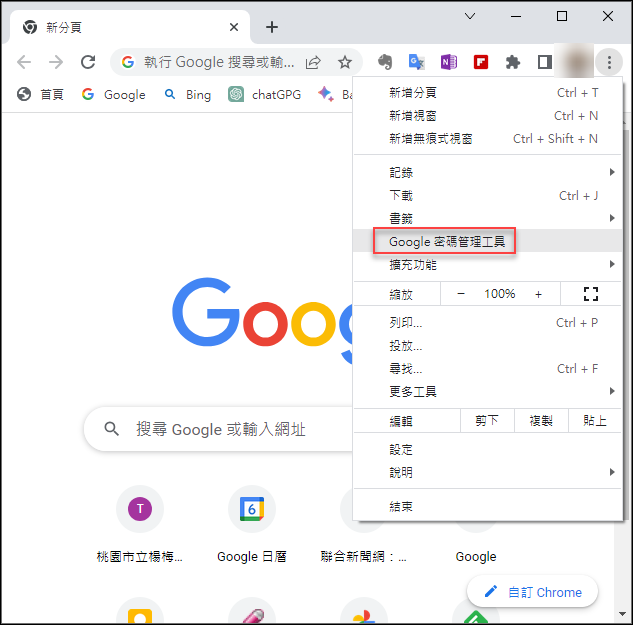Increase zoom with the plus button
The height and width of the screenshot is (625, 633).
pos(538,294)
